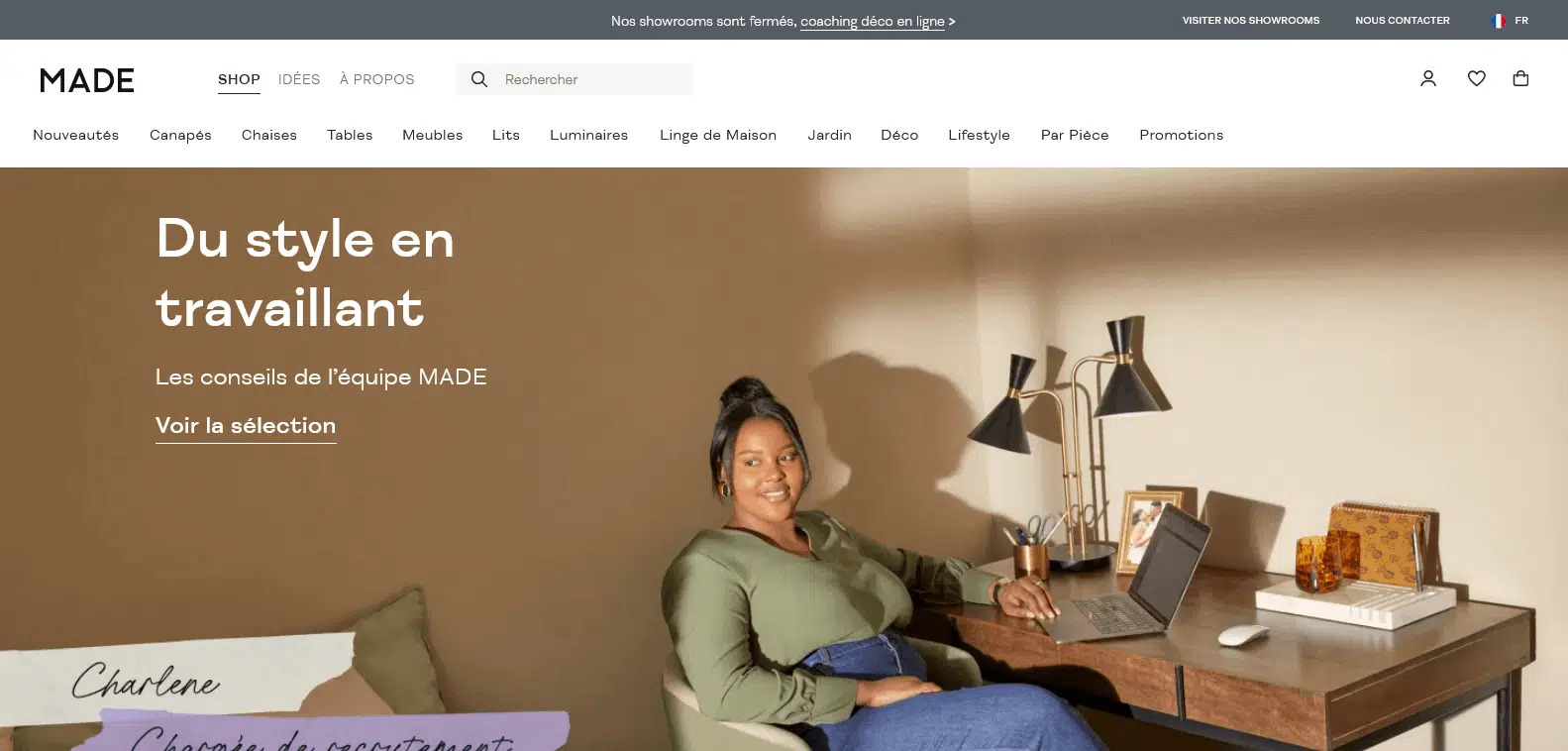This screenshot has width=1568, height=751.
Task: Open the coaching déco en ligne link
Action: (873, 21)
